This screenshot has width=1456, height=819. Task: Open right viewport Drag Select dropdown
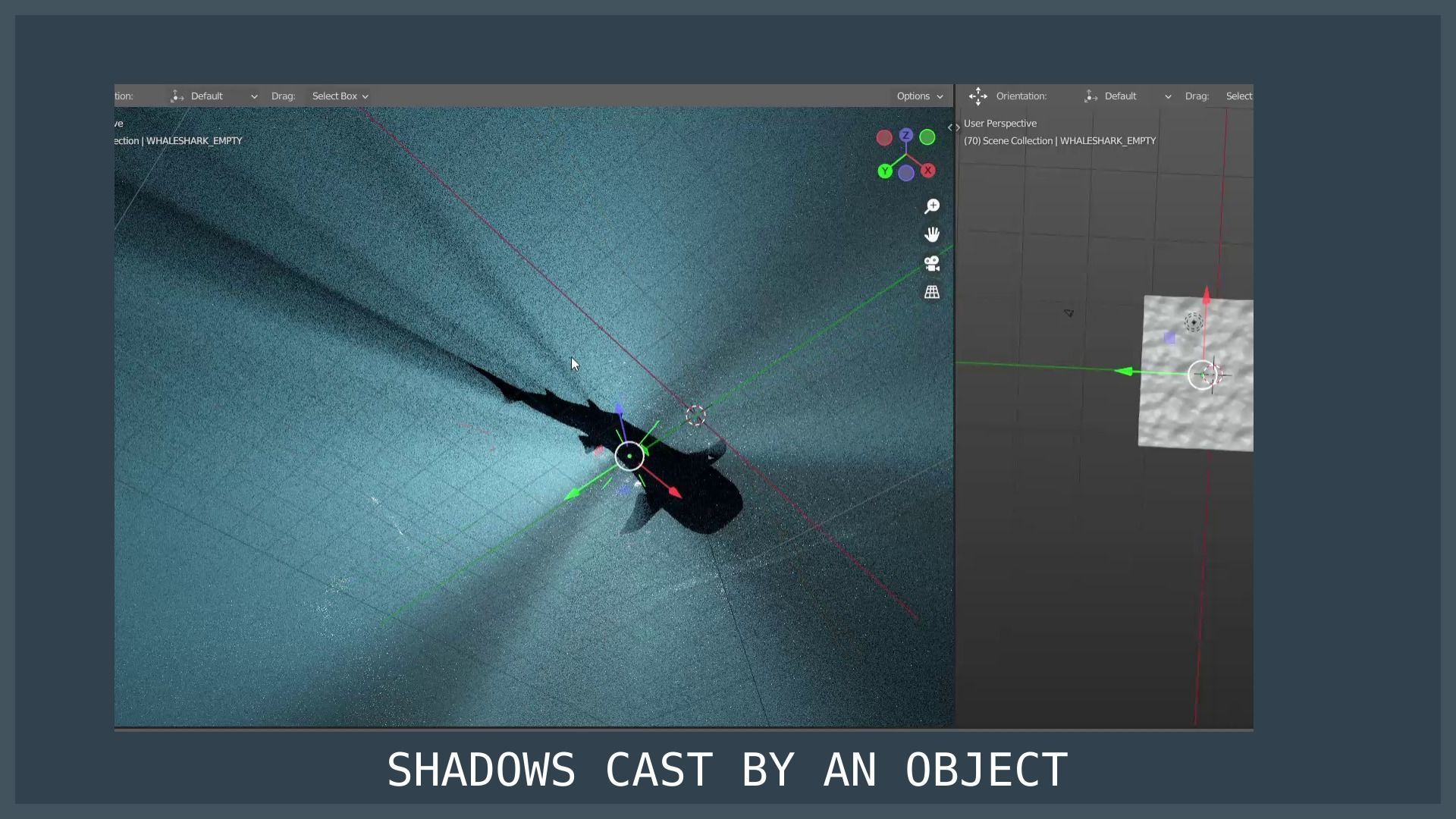(x=1238, y=96)
